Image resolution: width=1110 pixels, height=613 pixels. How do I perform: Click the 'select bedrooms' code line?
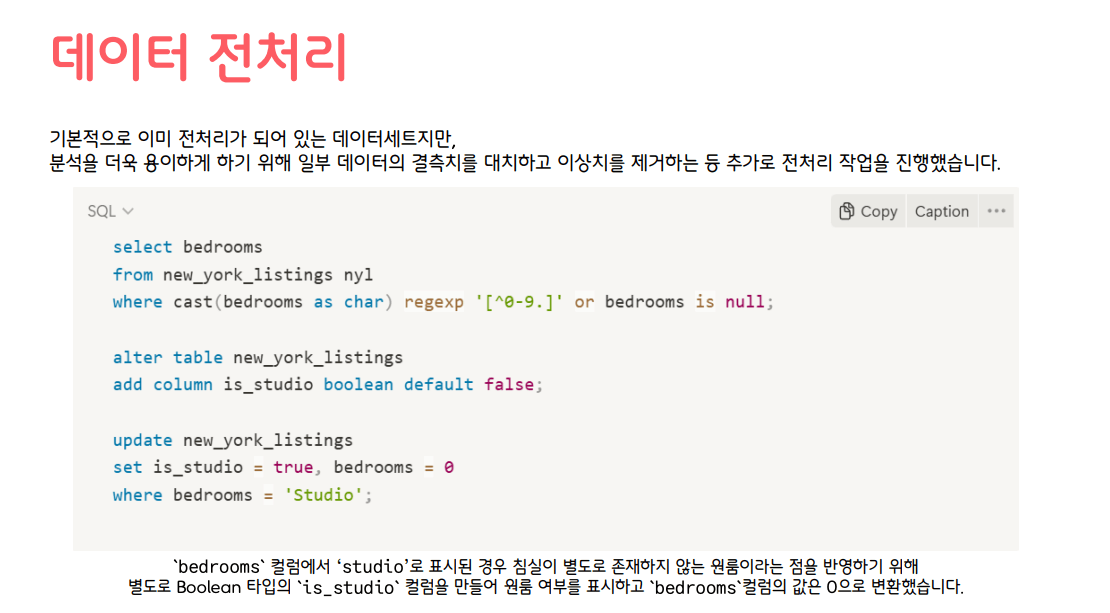[x=187, y=247]
